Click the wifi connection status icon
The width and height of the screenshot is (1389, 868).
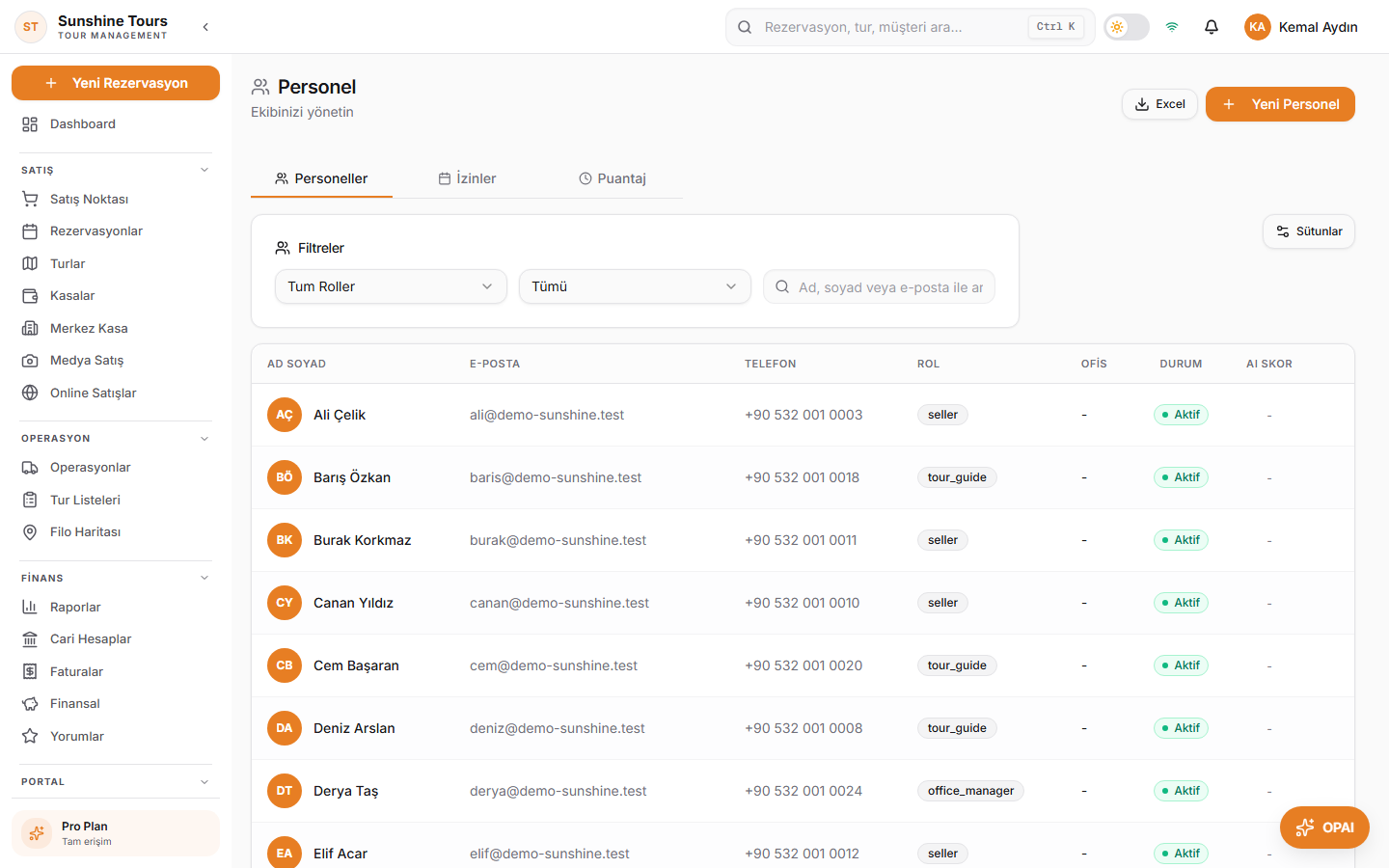(1172, 27)
